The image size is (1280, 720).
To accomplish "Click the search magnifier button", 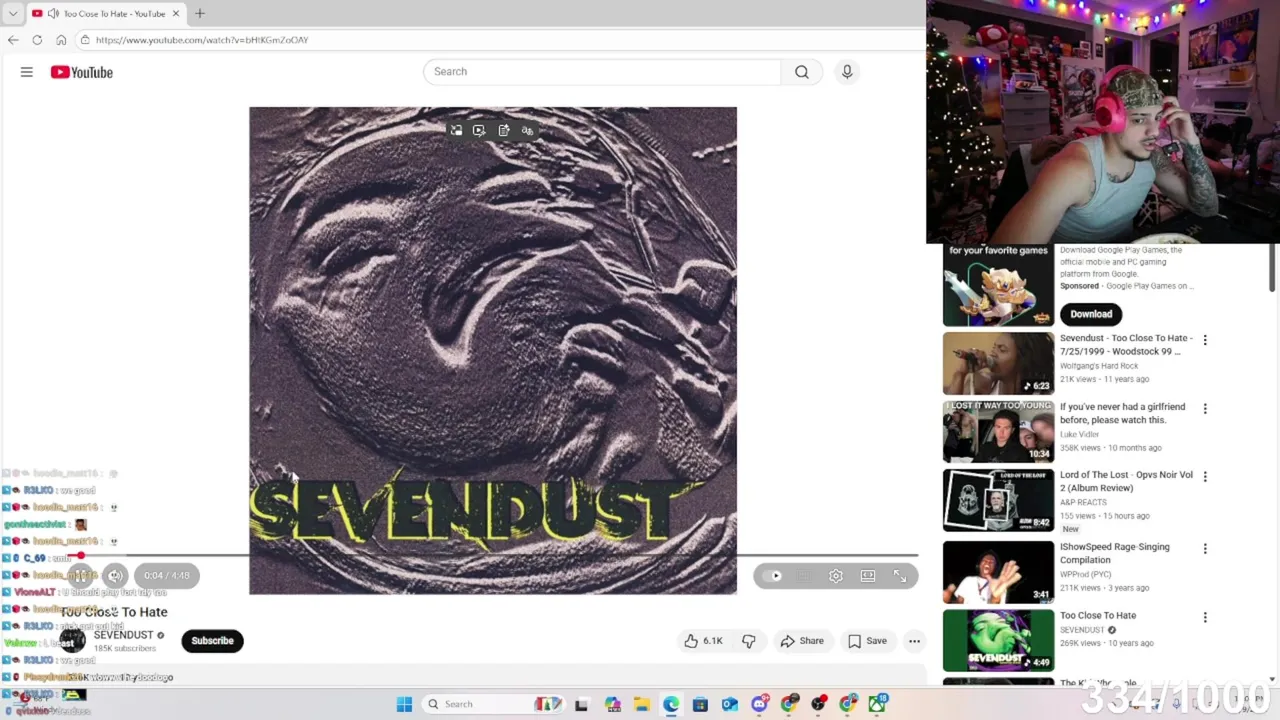I will click(802, 72).
